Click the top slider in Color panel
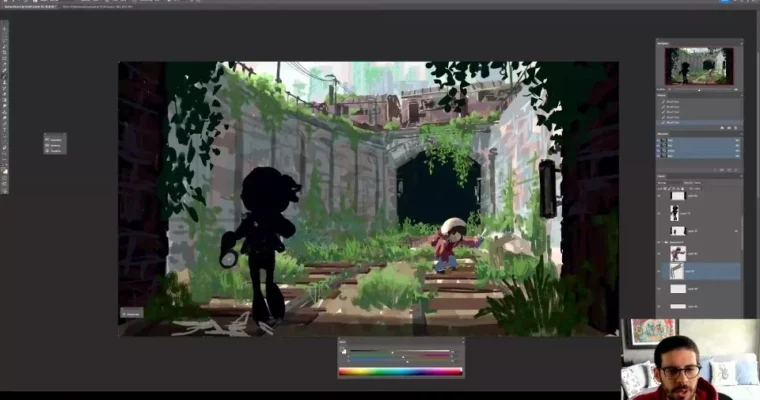 pos(401,351)
